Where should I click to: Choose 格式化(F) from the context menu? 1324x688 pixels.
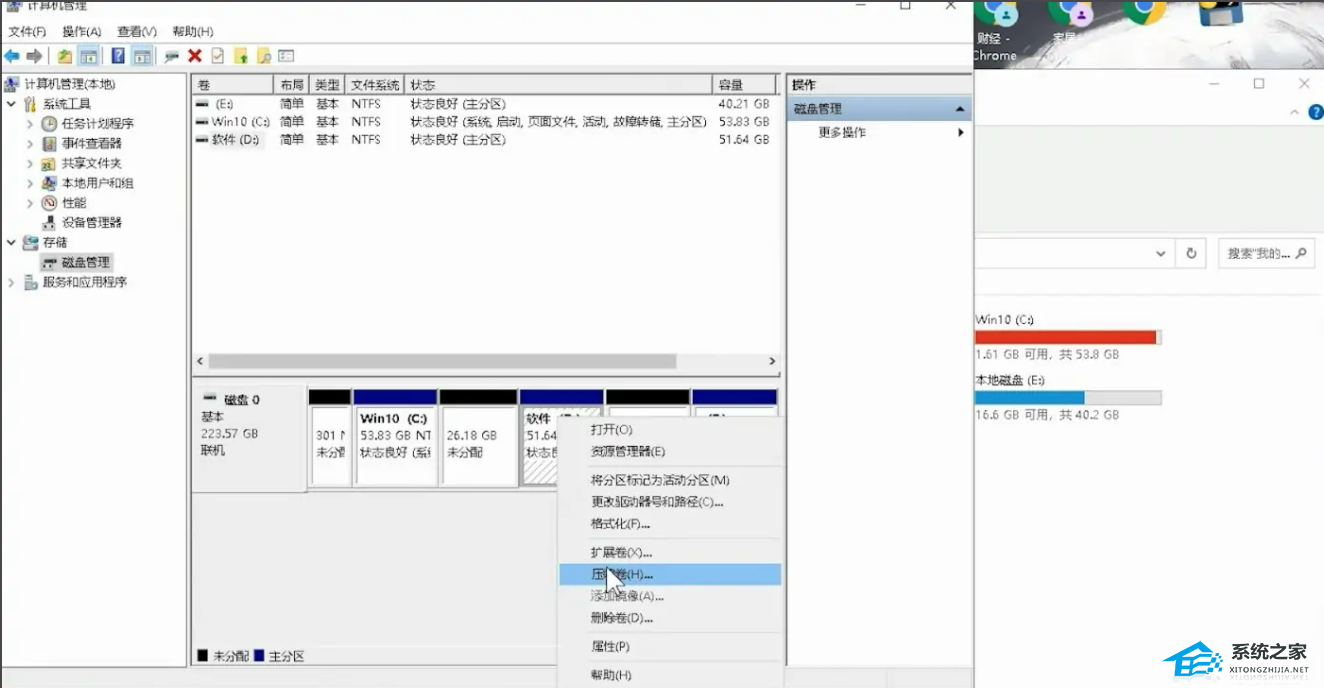(620, 524)
